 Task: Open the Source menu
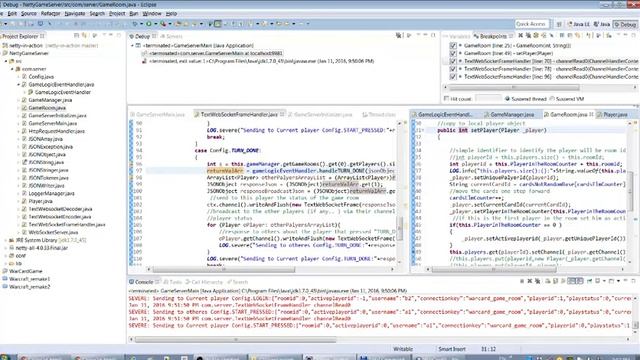pos(29,13)
